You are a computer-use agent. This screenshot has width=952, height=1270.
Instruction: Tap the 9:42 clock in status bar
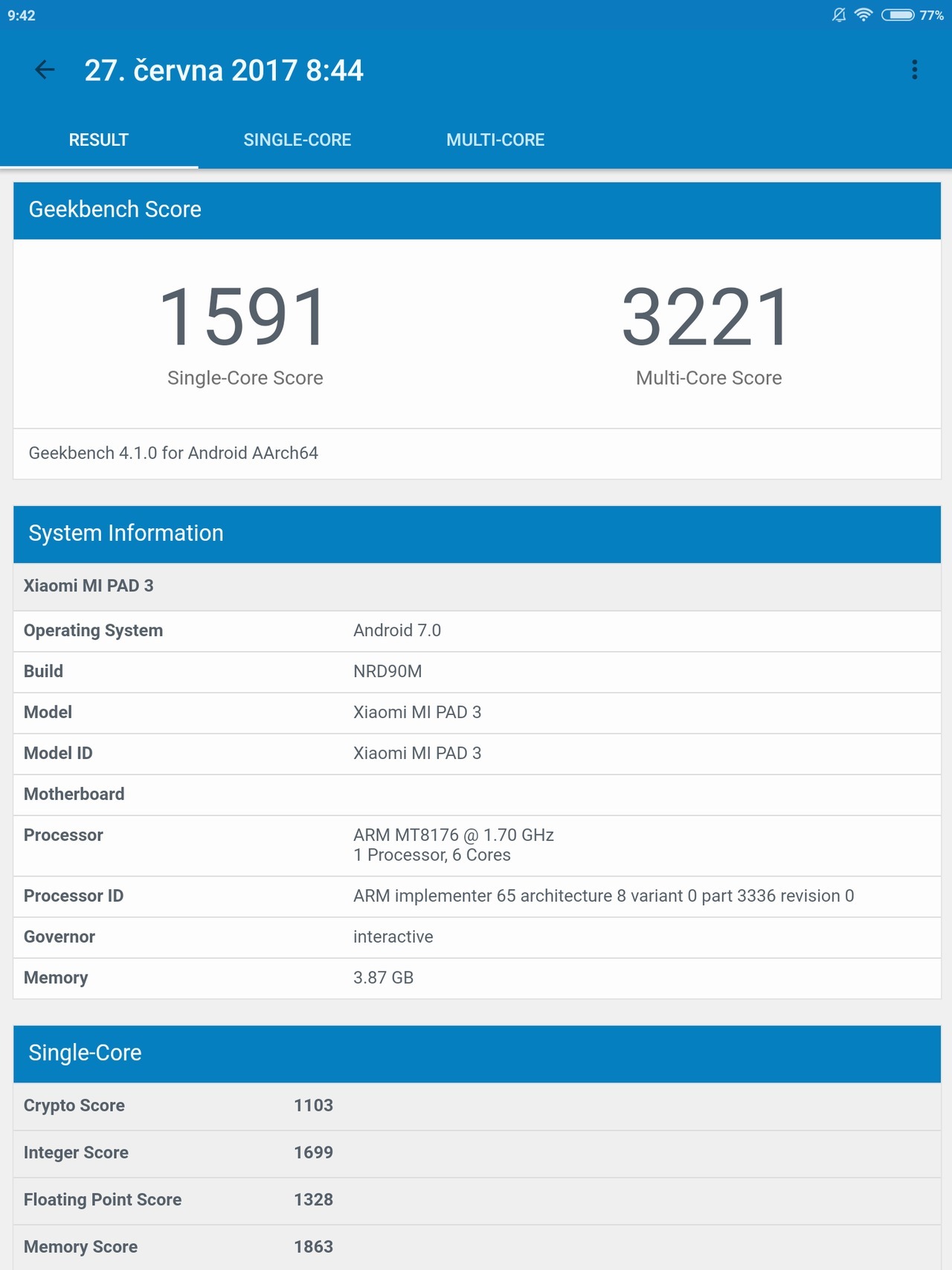[x=22, y=16]
